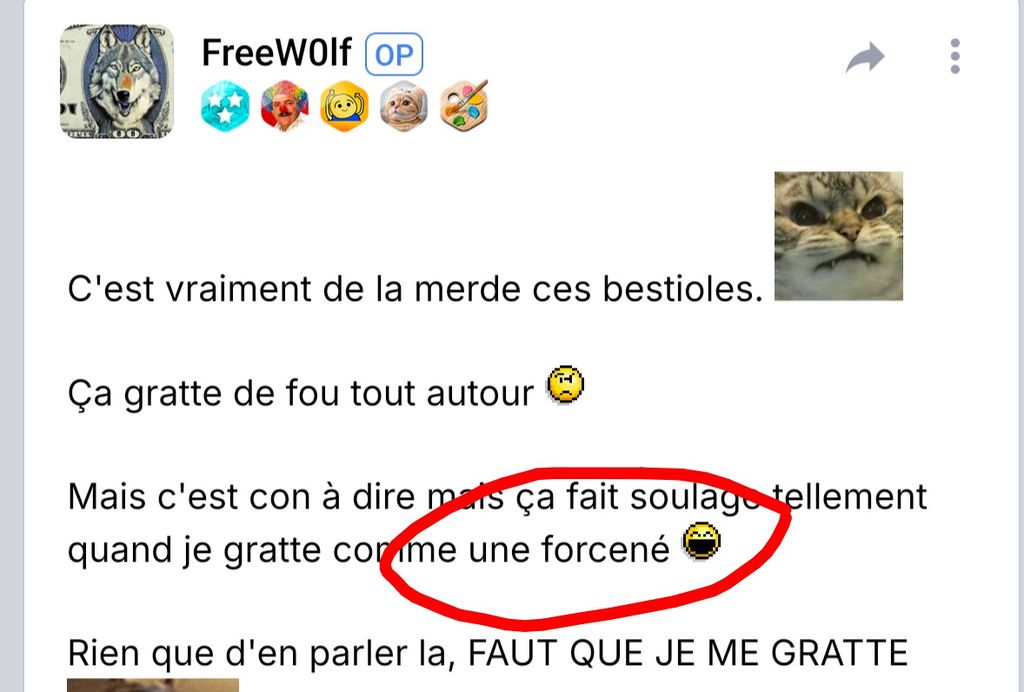Viewport: 1024px width, 692px height.
Task: Click the text "Rien que d'en parler la"
Action: click(x=261, y=653)
